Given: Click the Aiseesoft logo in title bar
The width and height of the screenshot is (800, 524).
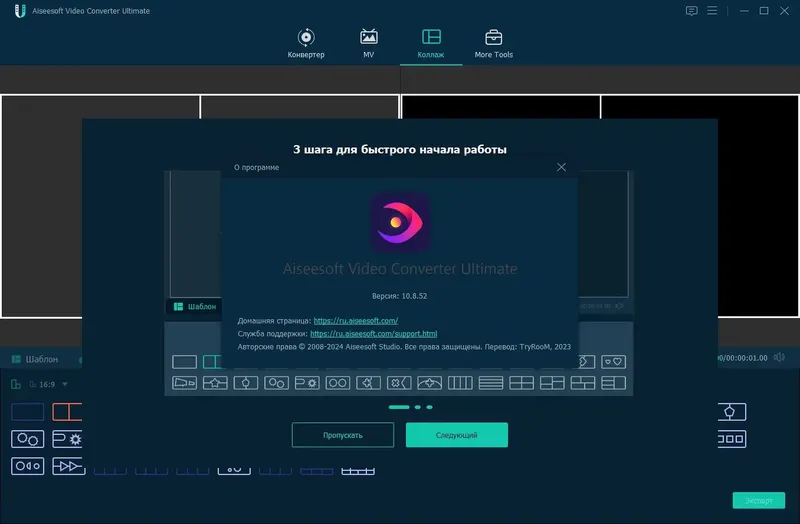Looking at the screenshot, I should [20, 11].
